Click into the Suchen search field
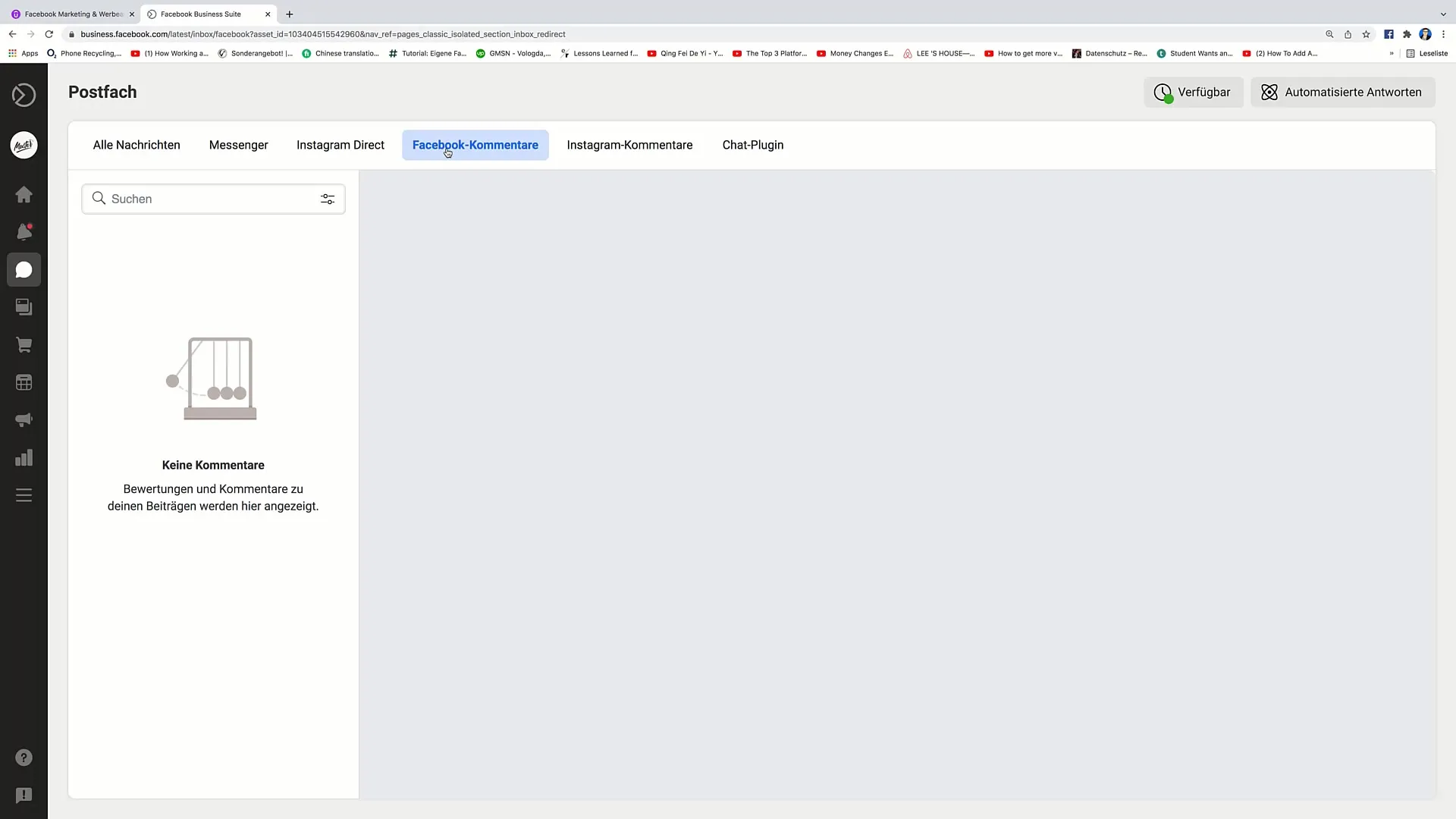Viewport: 1456px width, 819px height. [x=213, y=199]
